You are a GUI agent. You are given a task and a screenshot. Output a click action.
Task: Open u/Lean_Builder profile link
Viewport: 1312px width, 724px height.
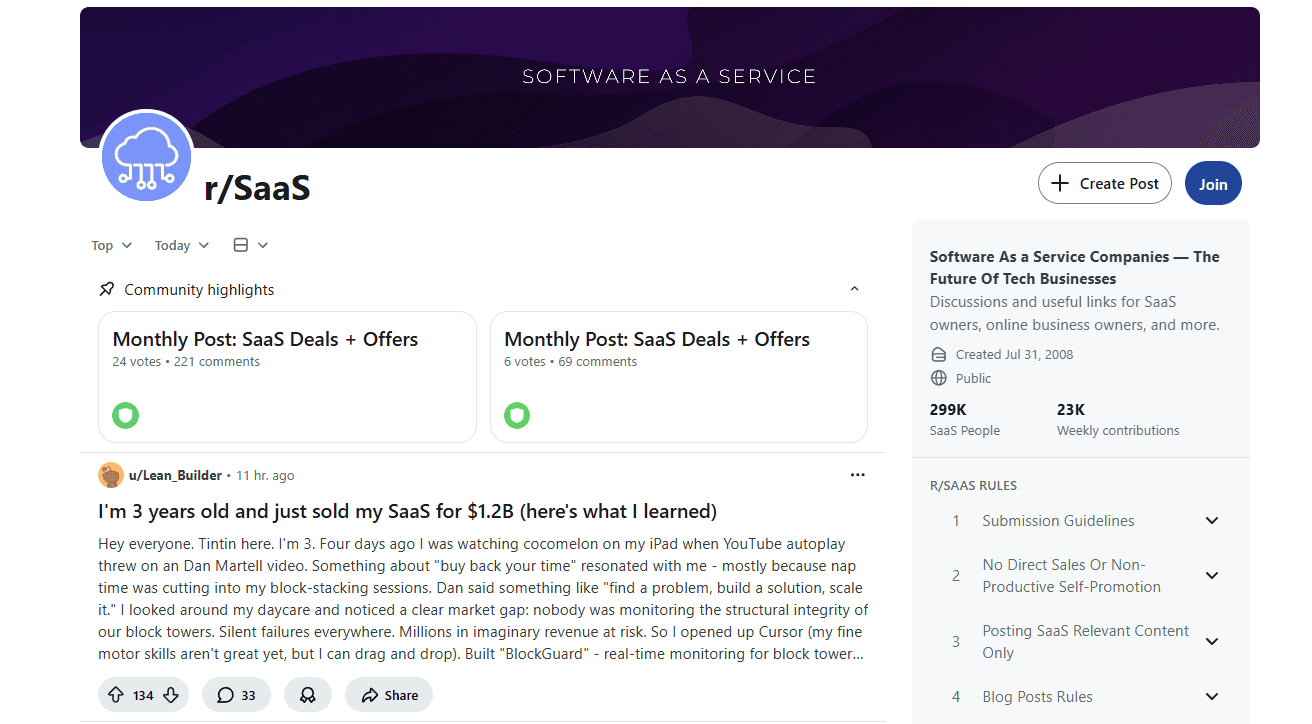(175, 476)
